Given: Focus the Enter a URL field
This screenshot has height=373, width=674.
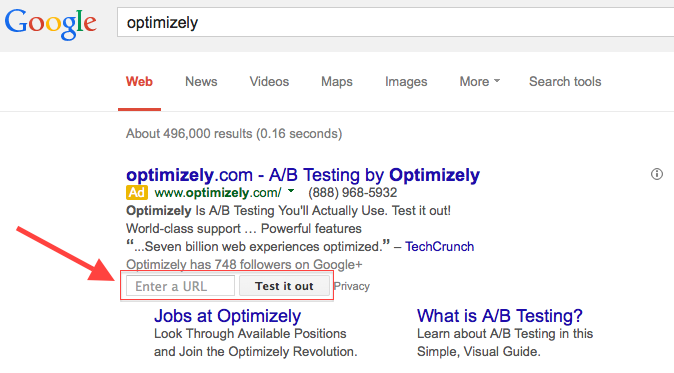Looking at the screenshot, I should click(181, 286).
